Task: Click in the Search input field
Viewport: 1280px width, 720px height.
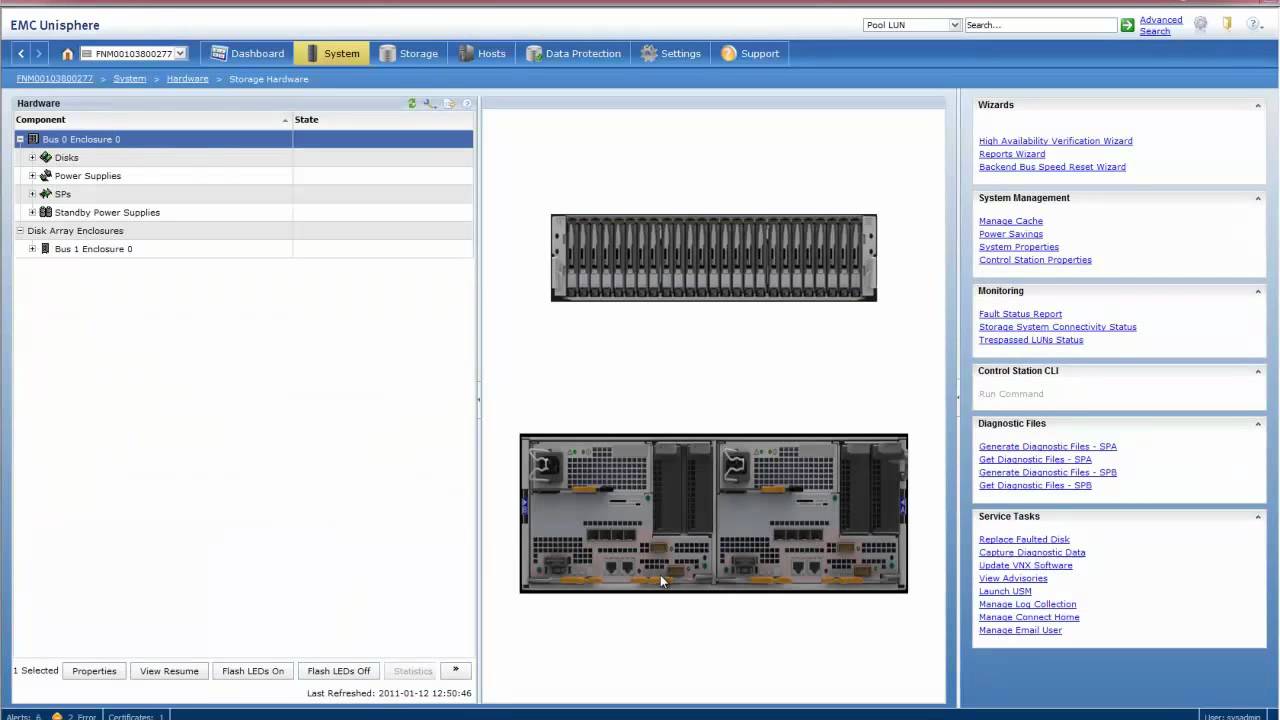Action: click(1040, 25)
